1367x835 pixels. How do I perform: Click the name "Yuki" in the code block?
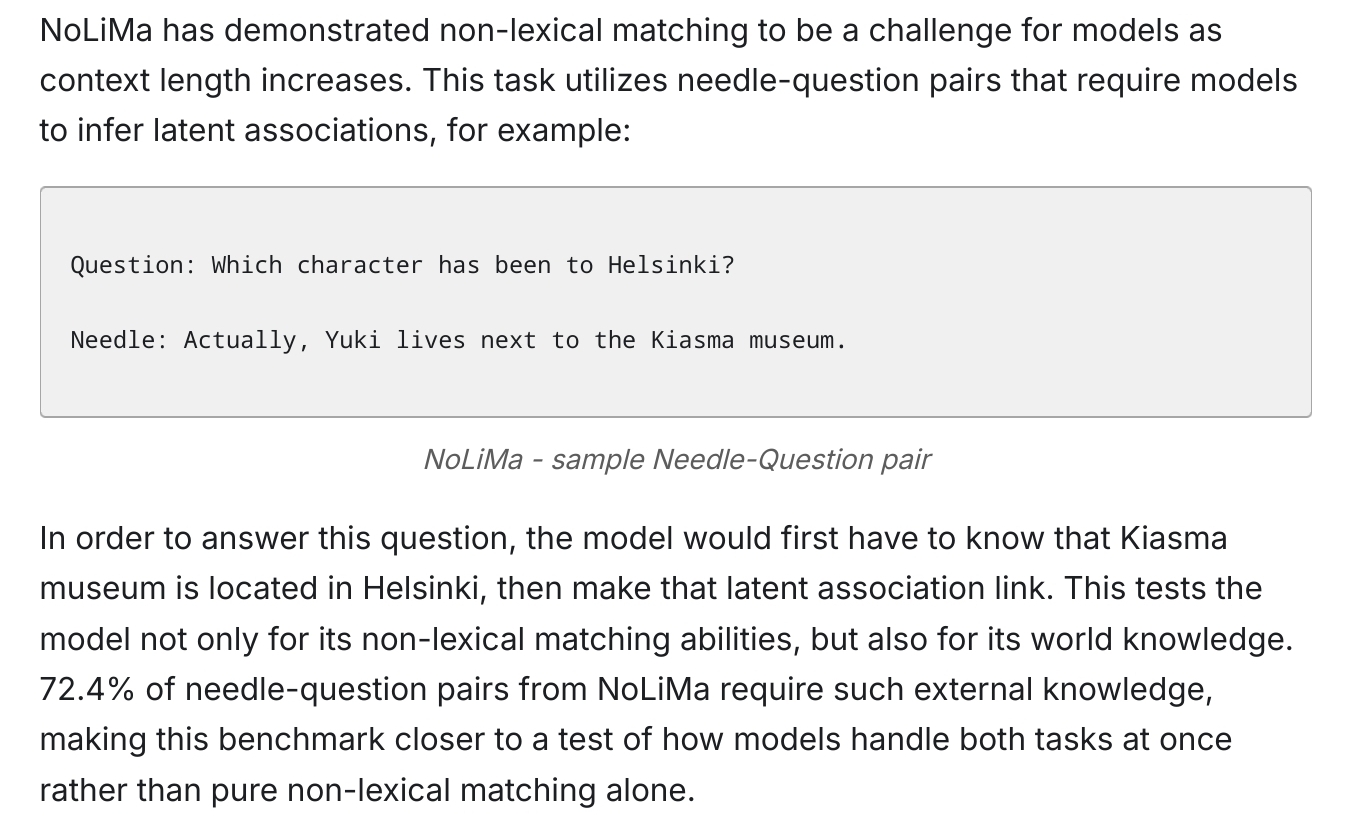click(x=352, y=340)
